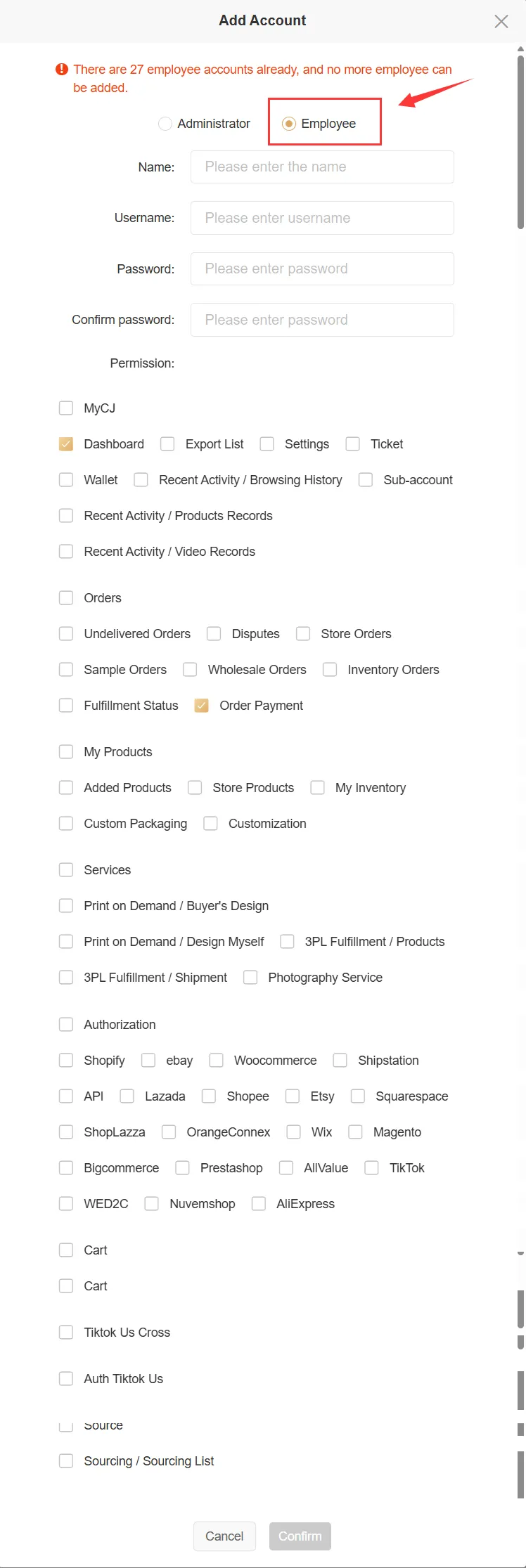The height and width of the screenshot is (1568, 526).
Task: Click the Confirm button
Action: pyautogui.click(x=300, y=1536)
